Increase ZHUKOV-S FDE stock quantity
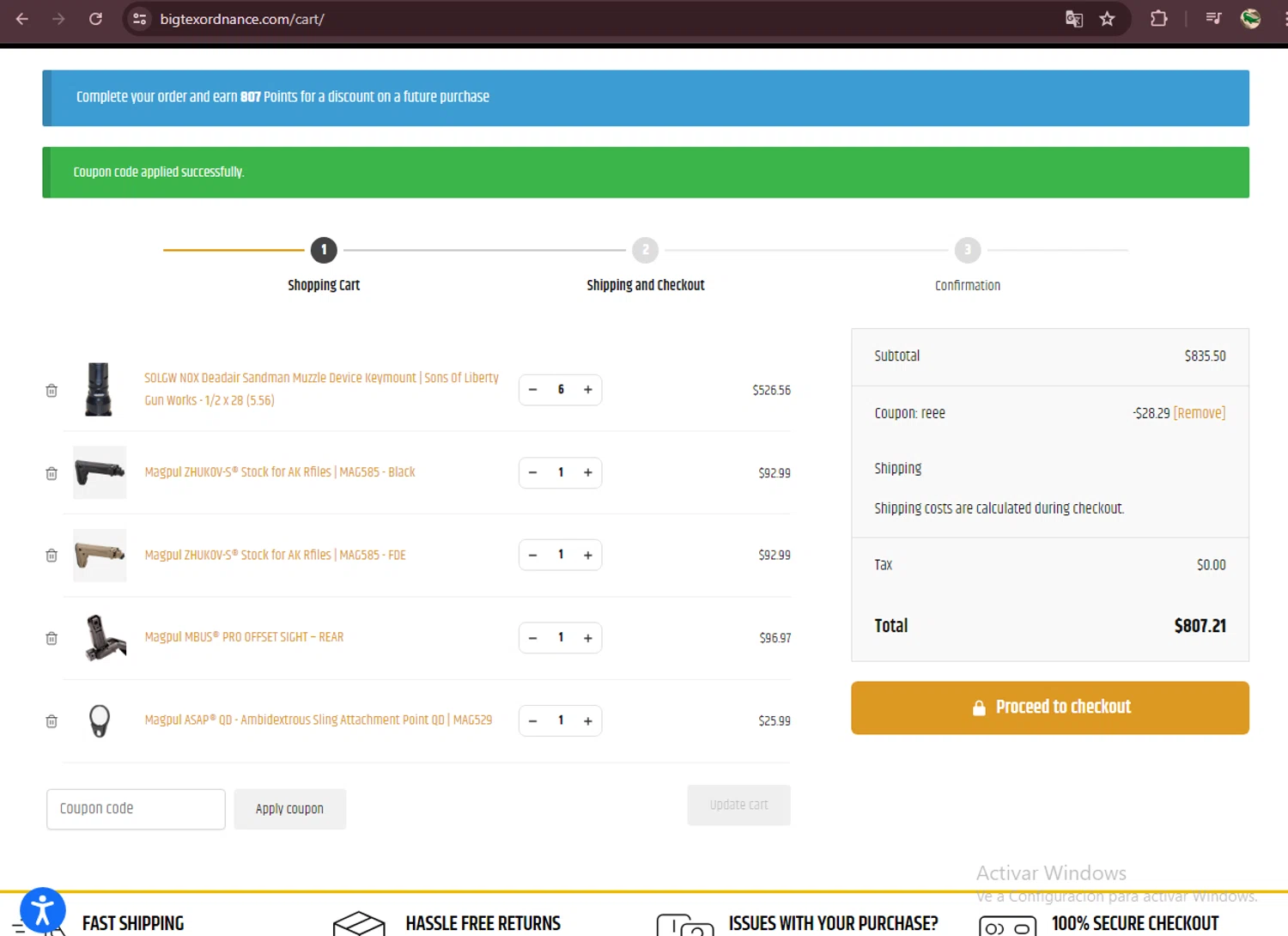1288x936 pixels. coord(588,555)
